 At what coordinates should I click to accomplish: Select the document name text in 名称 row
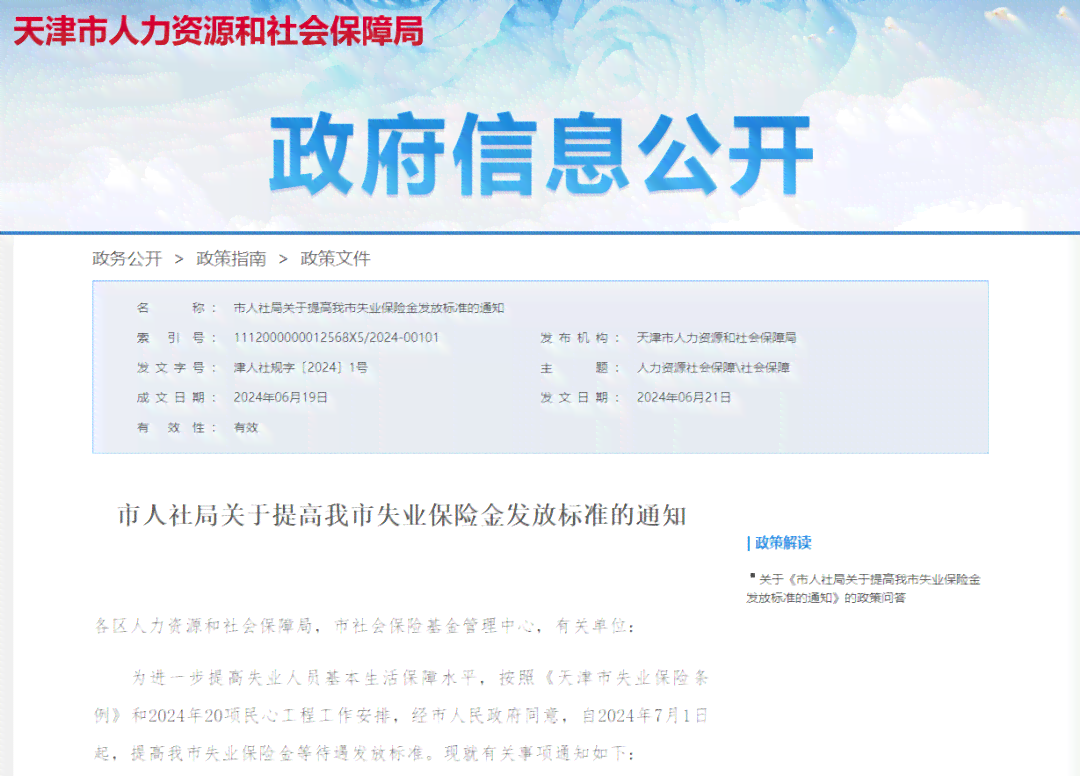pyautogui.click(x=369, y=308)
